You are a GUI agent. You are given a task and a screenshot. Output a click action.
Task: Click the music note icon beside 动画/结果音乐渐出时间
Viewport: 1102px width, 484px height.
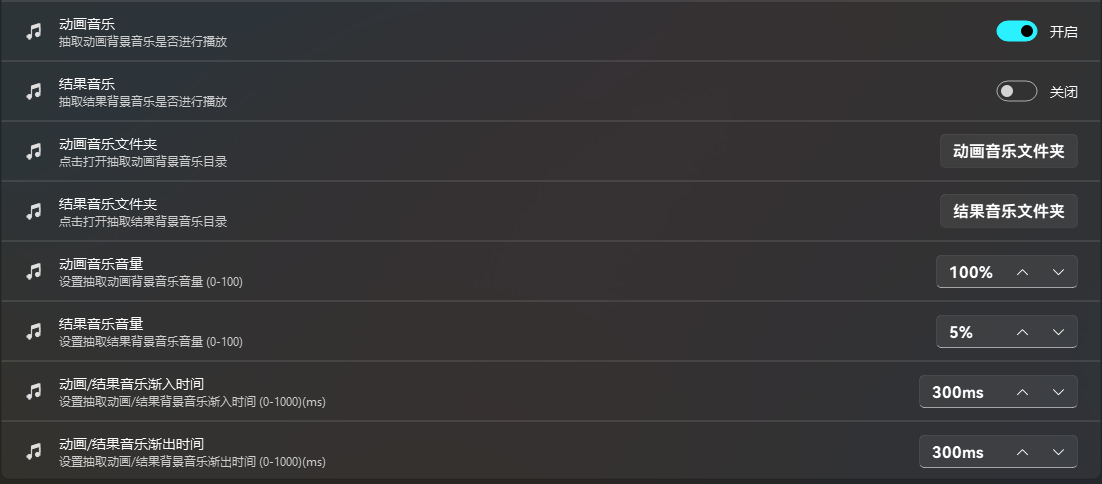(34, 452)
